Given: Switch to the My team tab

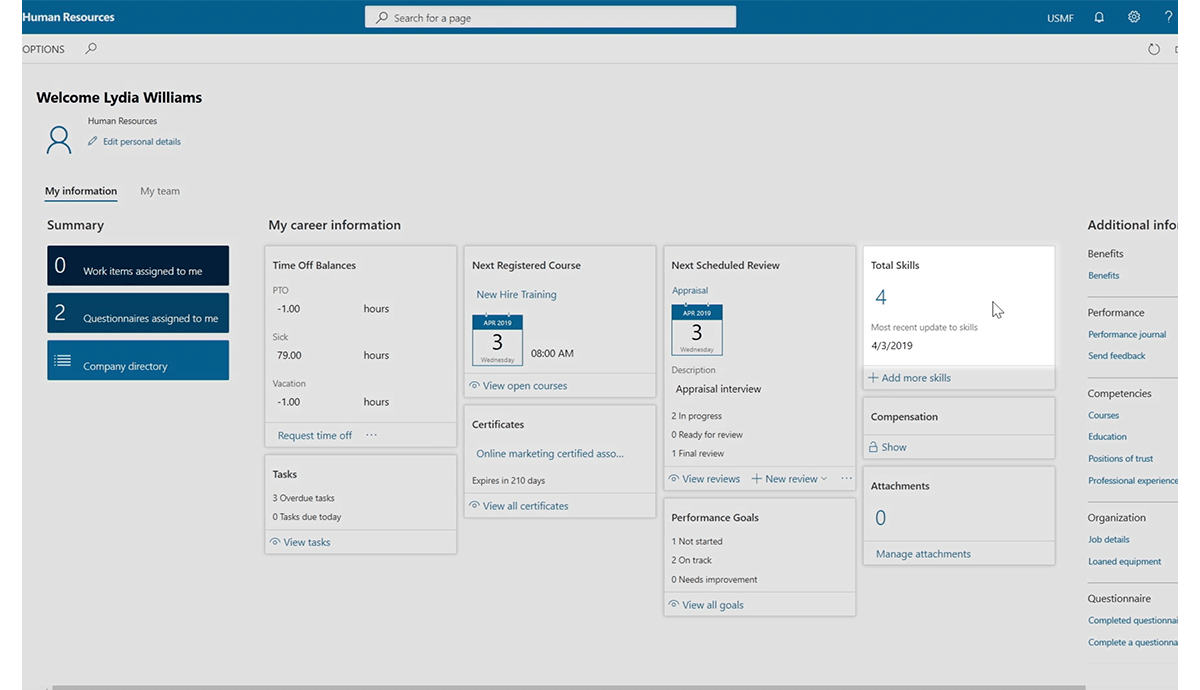Looking at the screenshot, I should [159, 191].
